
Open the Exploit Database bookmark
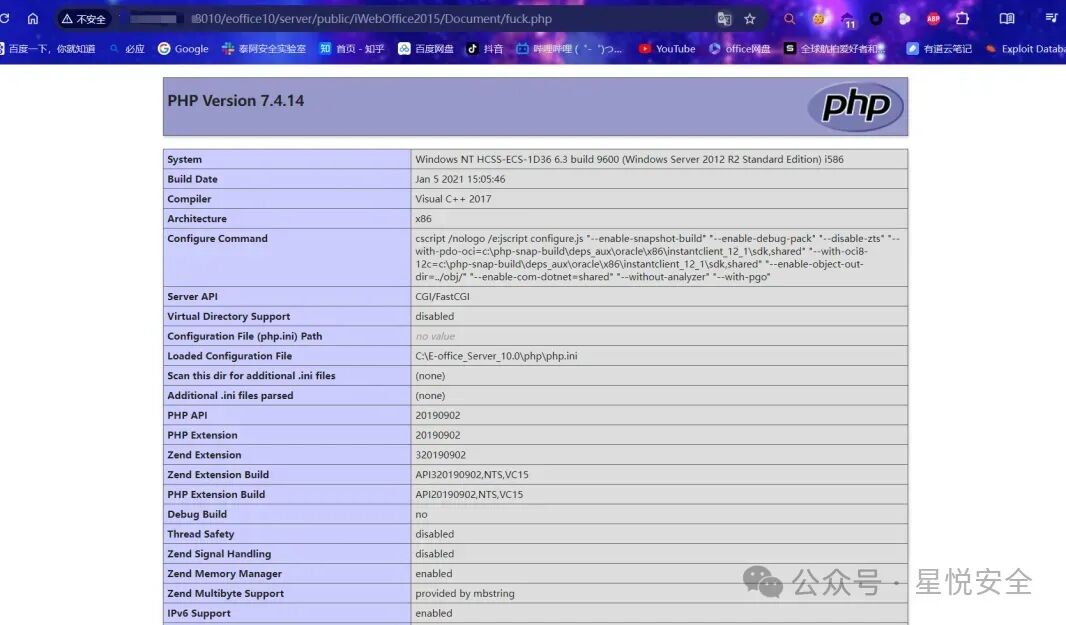pyautogui.click(x=1025, y=49)
